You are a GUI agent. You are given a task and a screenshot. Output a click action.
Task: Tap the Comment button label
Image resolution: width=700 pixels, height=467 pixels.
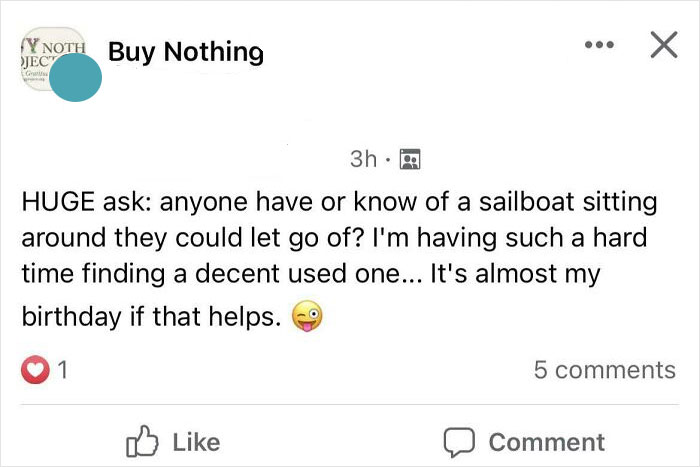(x=546, y=442)
